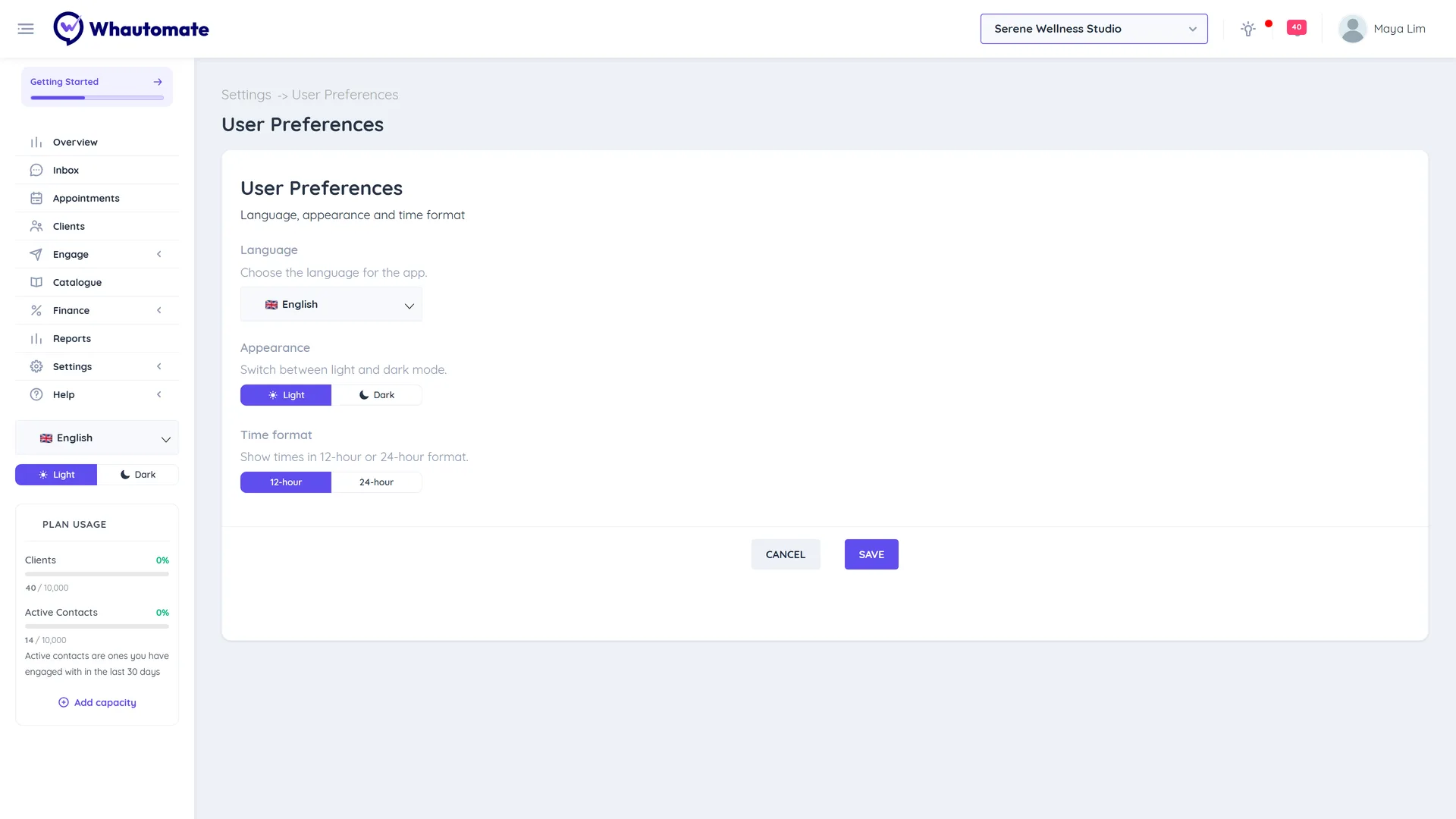This screenshot has height=819, width=1456.
Task: Click the Inbox chat bubble icon
Action: [x=36, y=171]
